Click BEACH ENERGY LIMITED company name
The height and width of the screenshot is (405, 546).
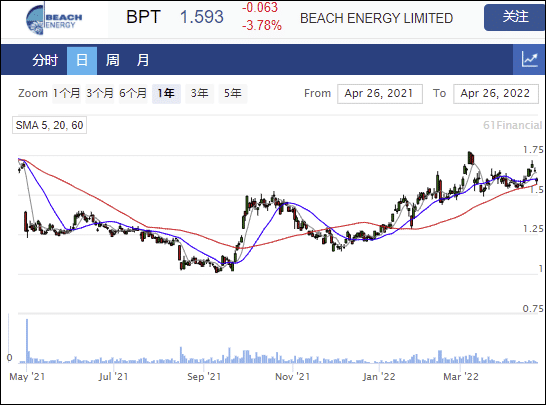(376, 18)
